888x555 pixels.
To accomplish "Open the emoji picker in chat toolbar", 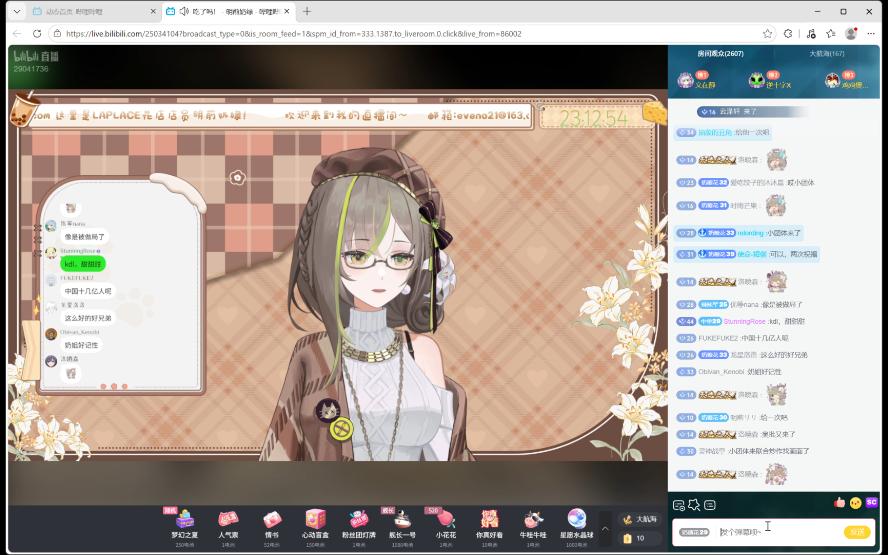I will [x=856, y=502].
